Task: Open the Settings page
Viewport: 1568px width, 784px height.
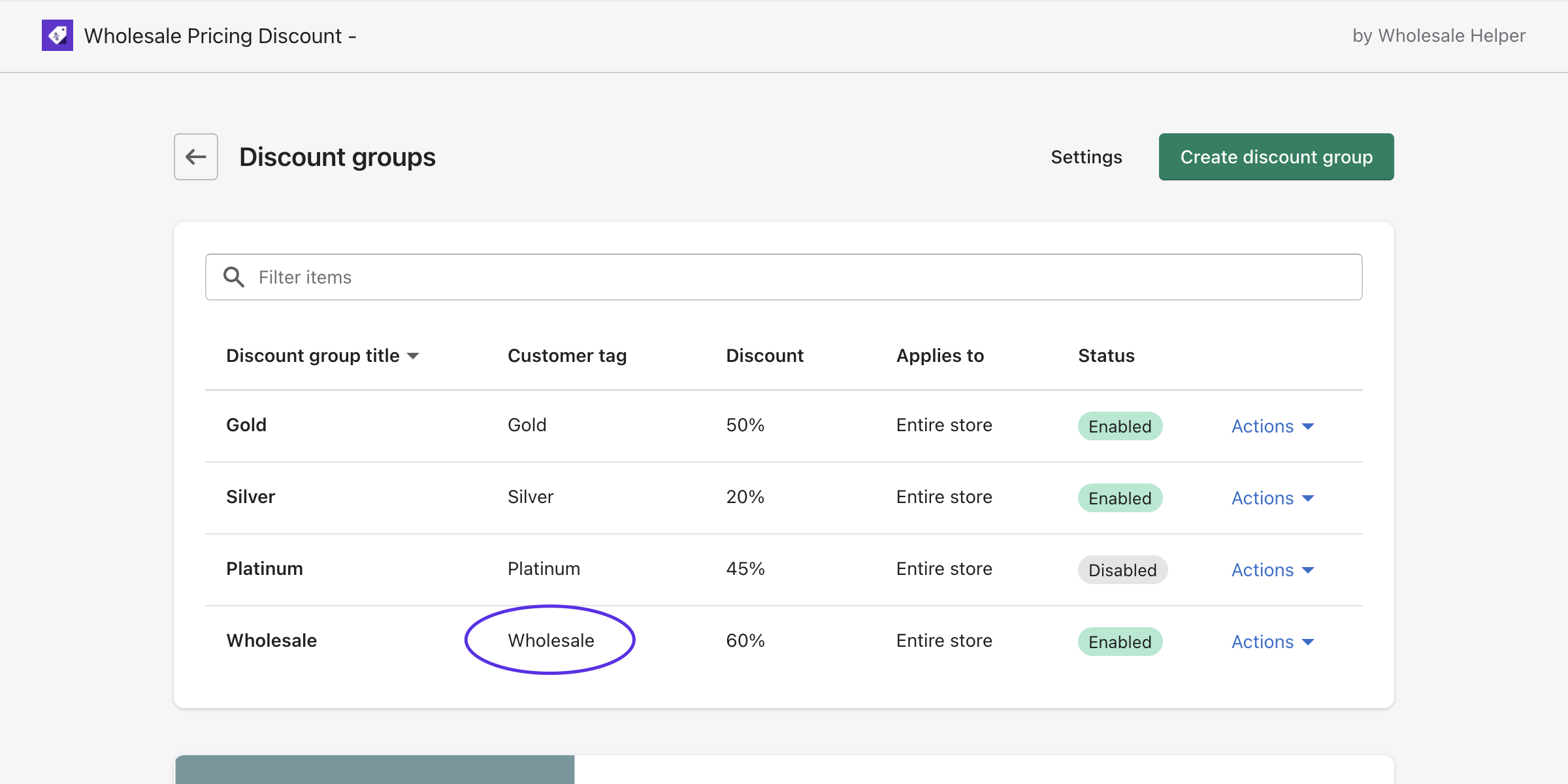Action: coord(1086,157)
